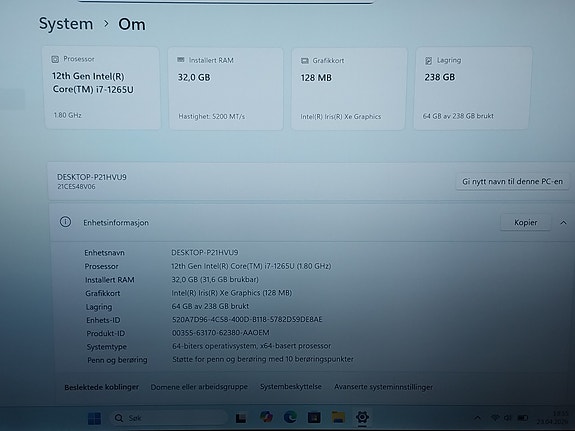Open the Windows Start menu

94,418
